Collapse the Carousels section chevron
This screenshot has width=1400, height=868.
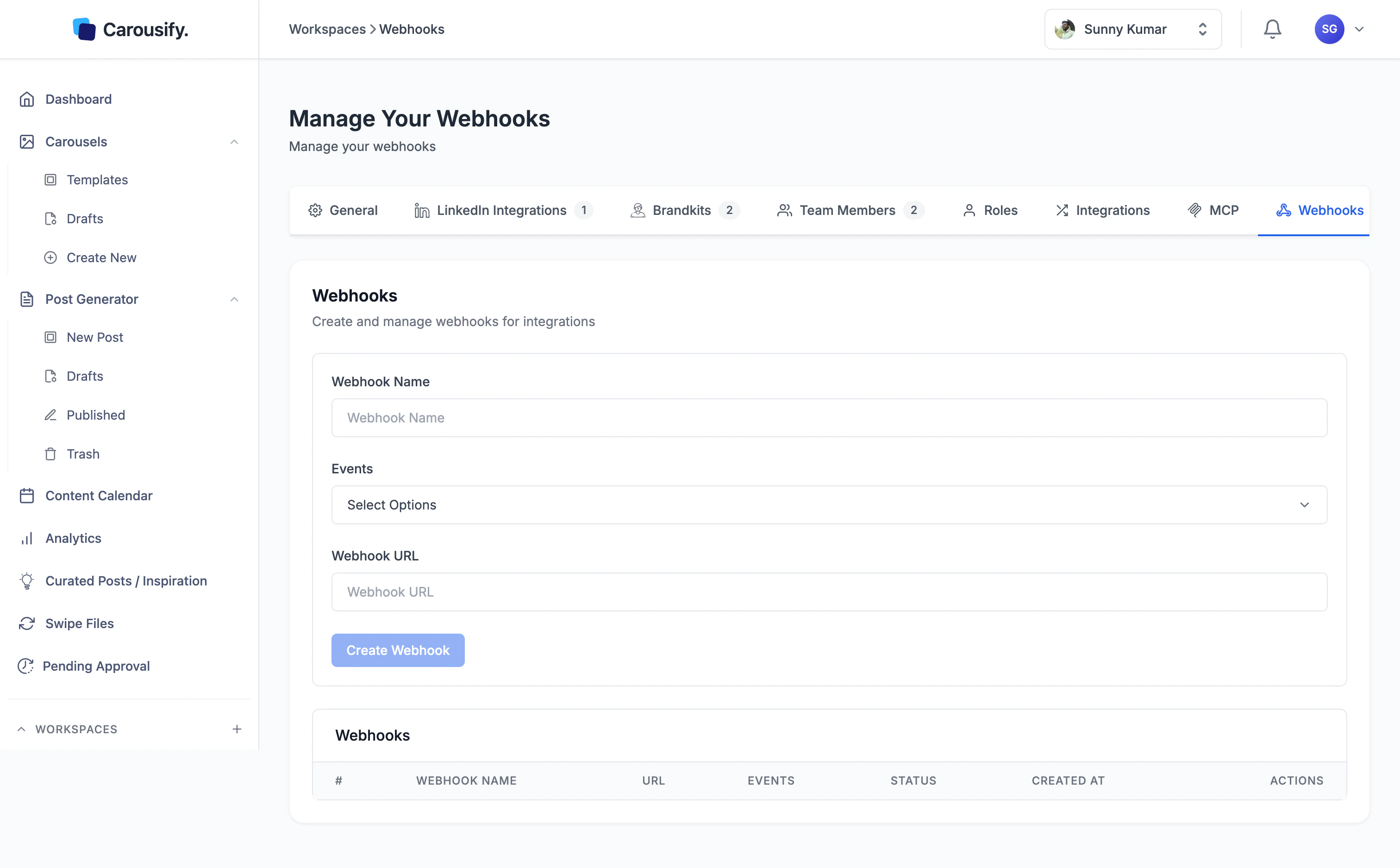[x=234, y=142]
